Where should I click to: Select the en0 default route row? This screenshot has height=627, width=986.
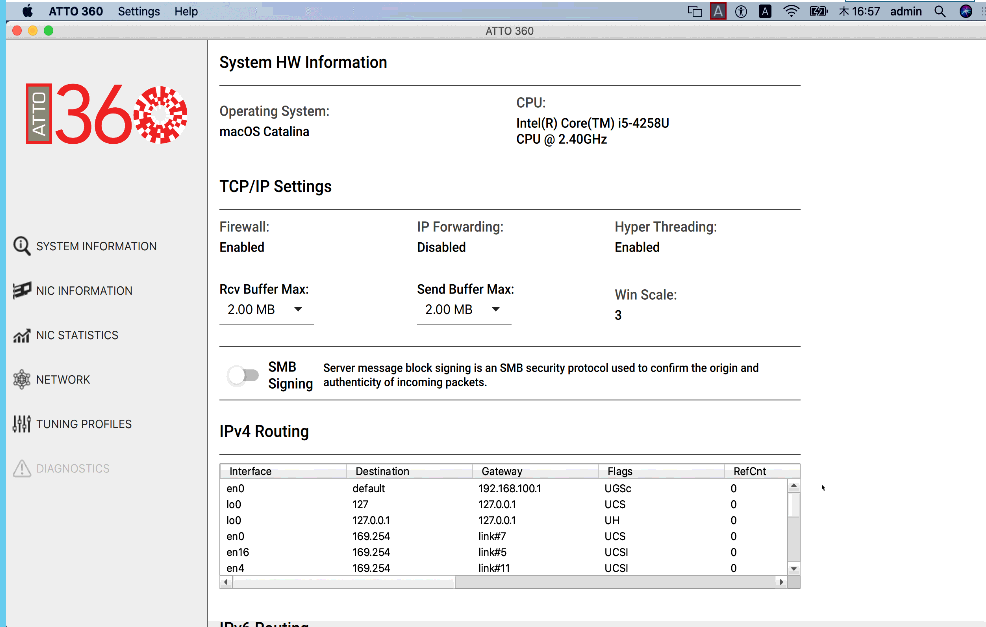[x=504, y=488]
